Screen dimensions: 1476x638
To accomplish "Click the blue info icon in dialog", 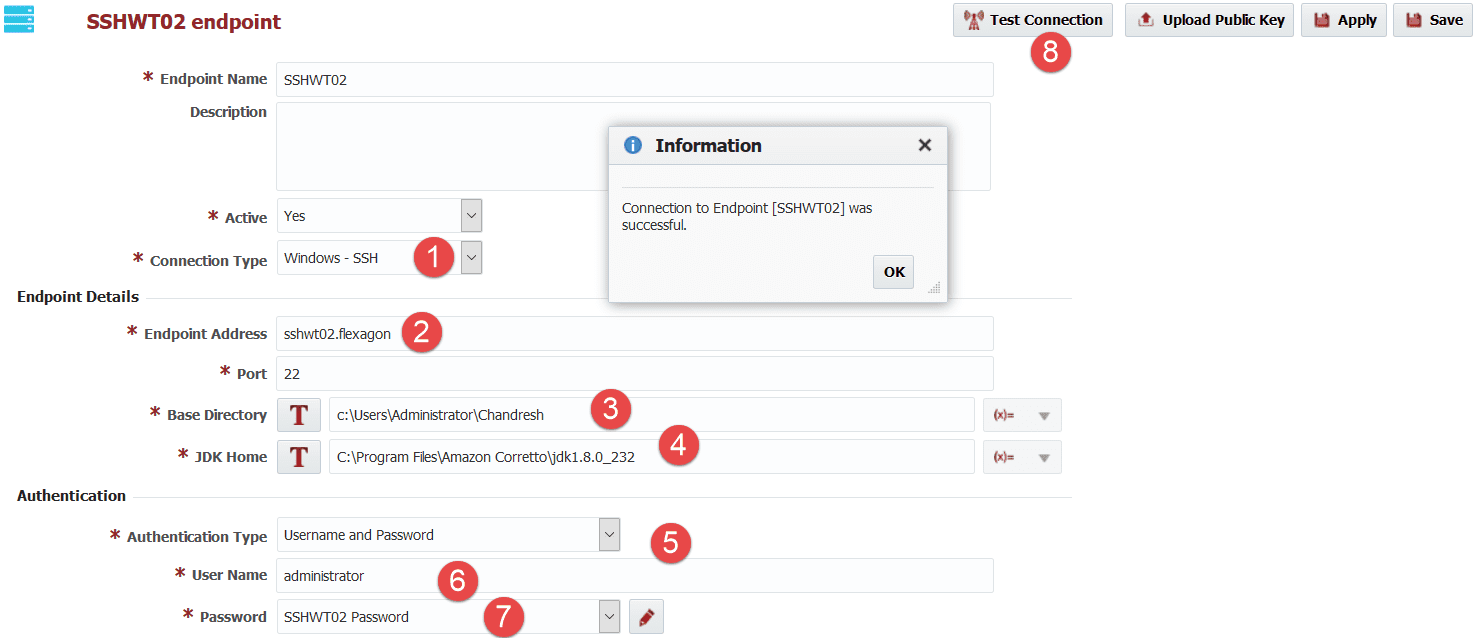I will [632, 145].
